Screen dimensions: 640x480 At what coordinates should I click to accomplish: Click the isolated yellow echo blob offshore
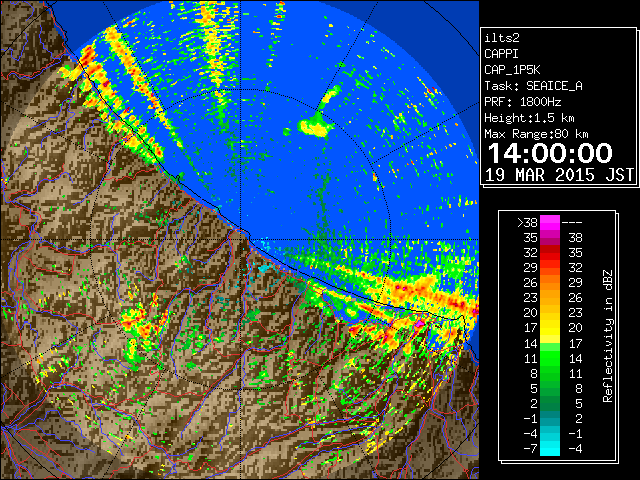pyautogui.click(x=314, y=127)
